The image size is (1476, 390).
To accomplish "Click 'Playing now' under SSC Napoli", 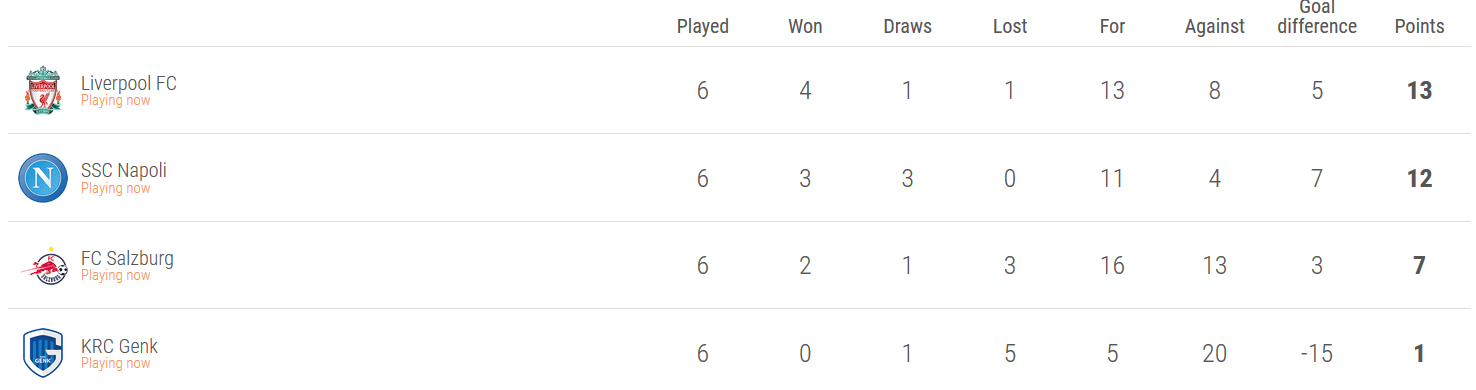I will [116, 188].
